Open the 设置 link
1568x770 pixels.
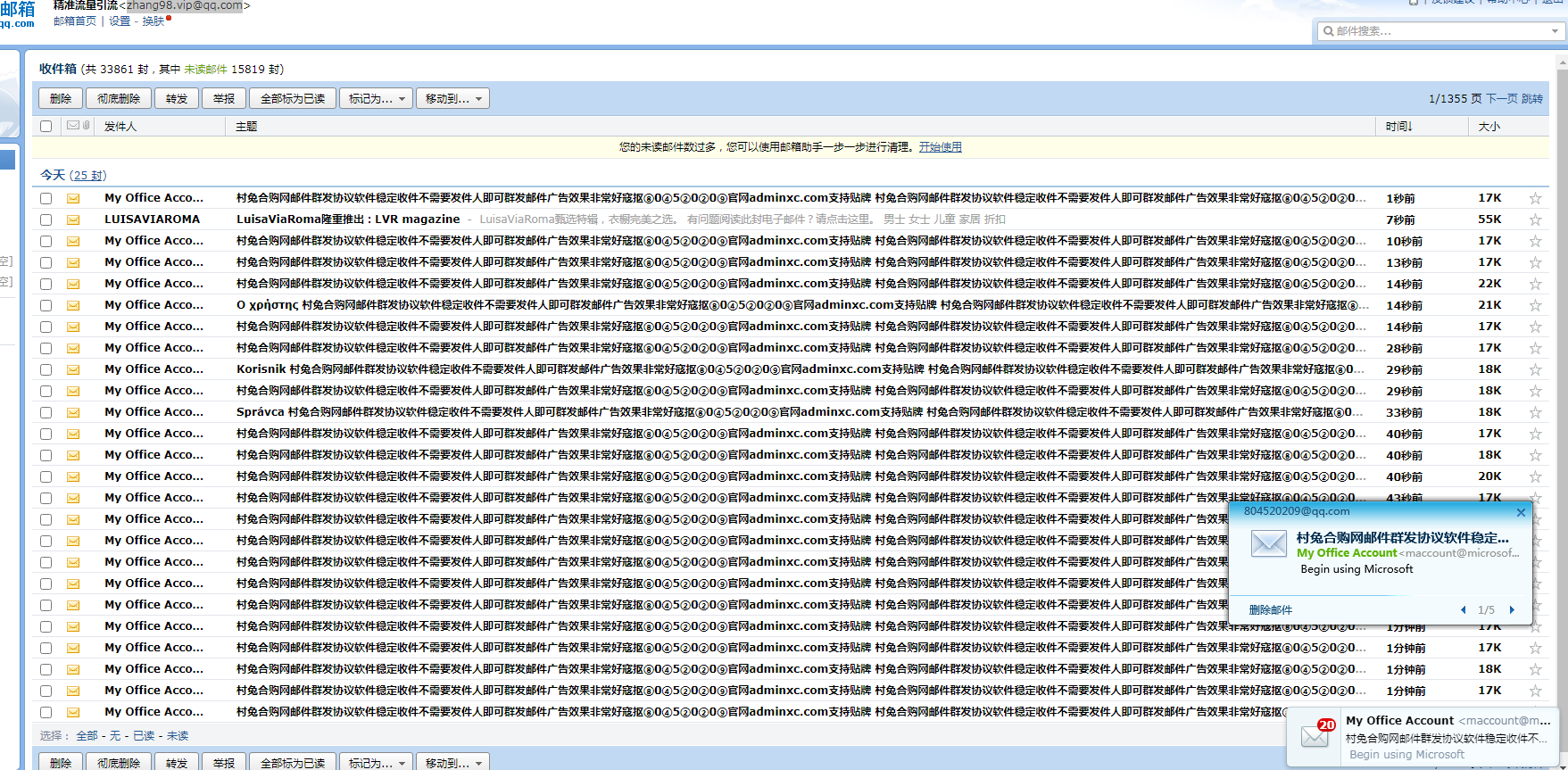[x=120, y=21]
